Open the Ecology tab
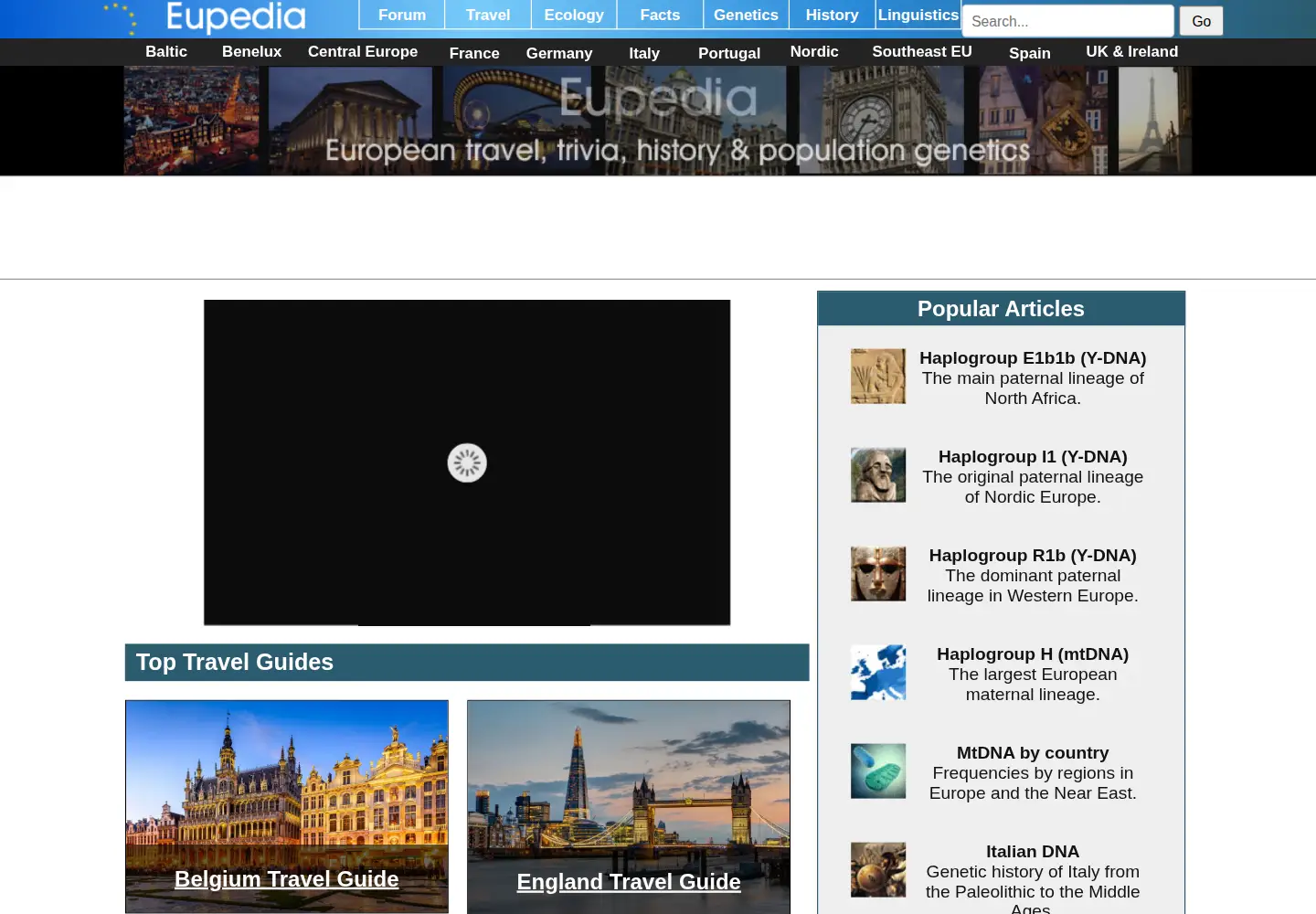 (x=574, y=15)
